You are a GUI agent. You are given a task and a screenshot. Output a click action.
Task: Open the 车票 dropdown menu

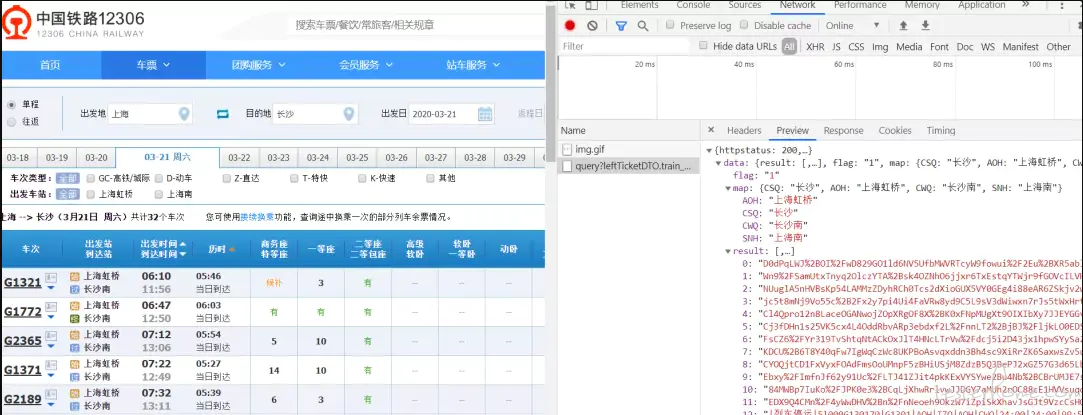pos(153,65)
